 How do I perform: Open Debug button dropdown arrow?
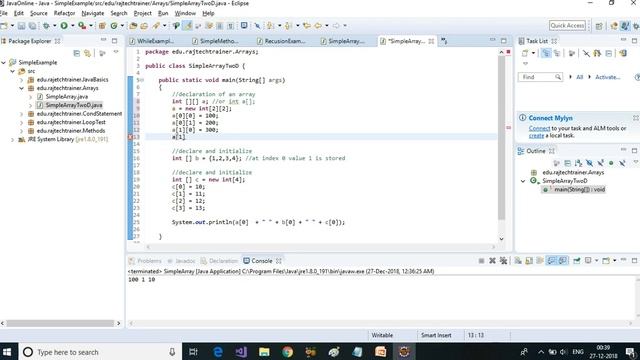pos(54,26)
